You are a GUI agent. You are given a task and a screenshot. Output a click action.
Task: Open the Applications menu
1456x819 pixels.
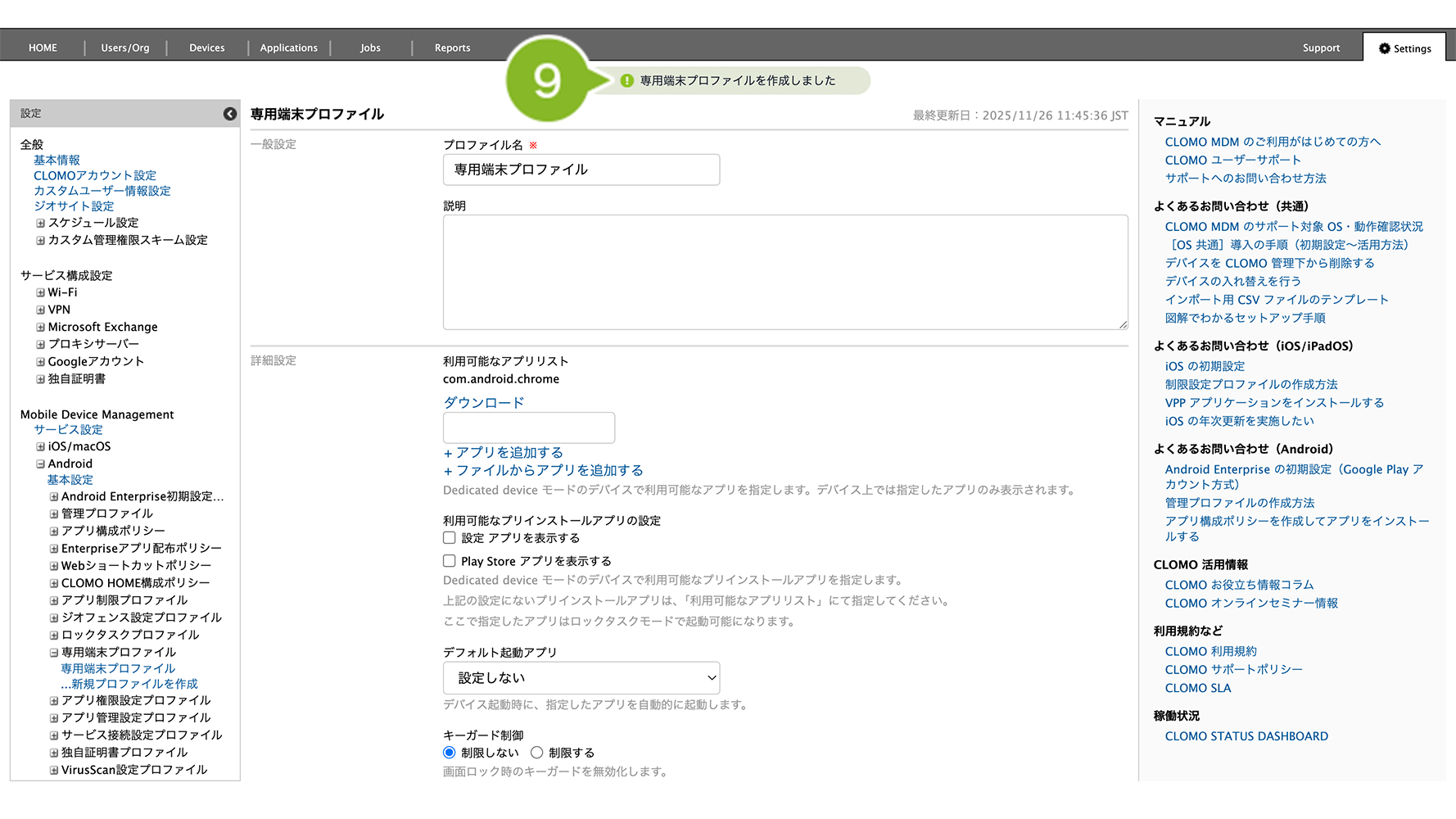[288, 48]
